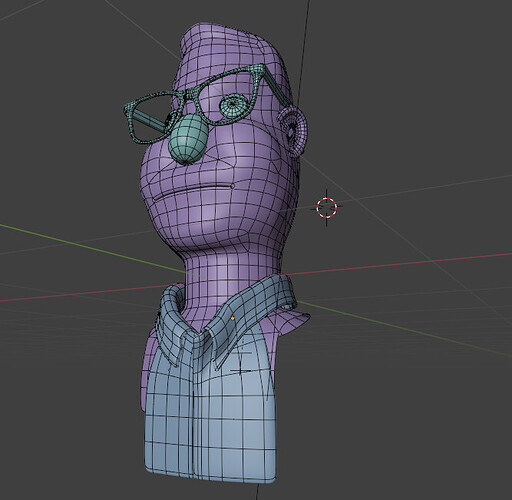This screenshot has width=512, height=500.
Task: Click the orange object origin dot
Action: (x=232, y=318)
